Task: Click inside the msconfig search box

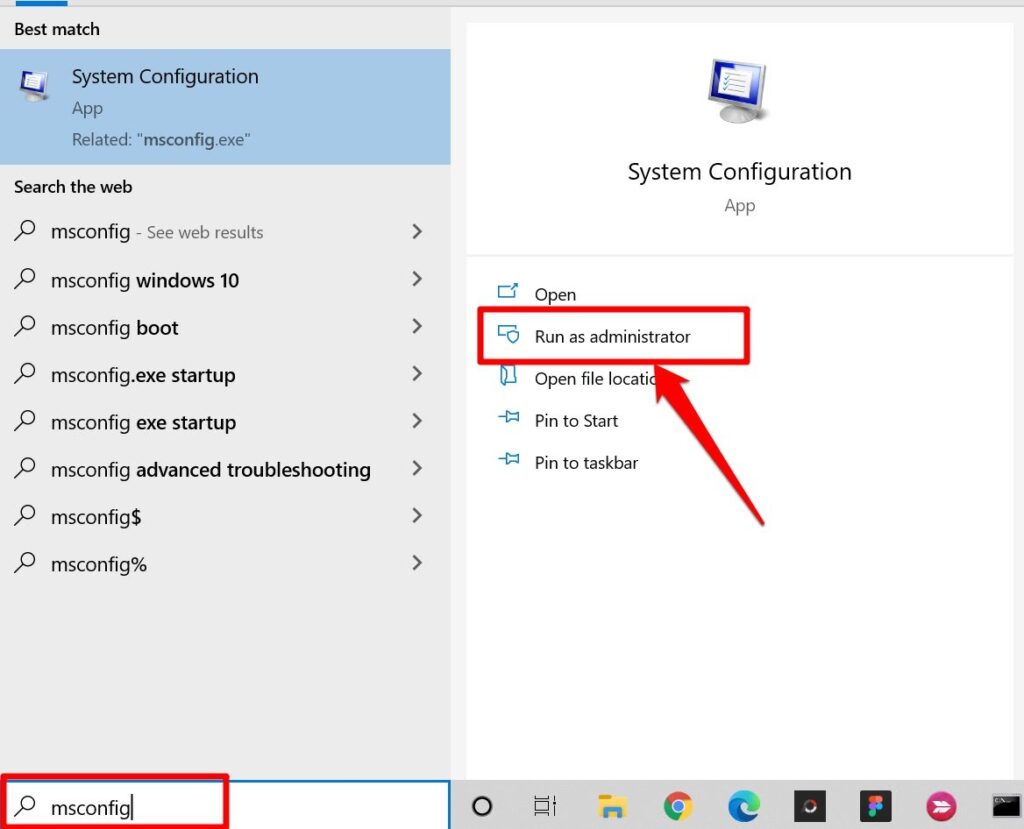Action: click(x=225, y=806)
